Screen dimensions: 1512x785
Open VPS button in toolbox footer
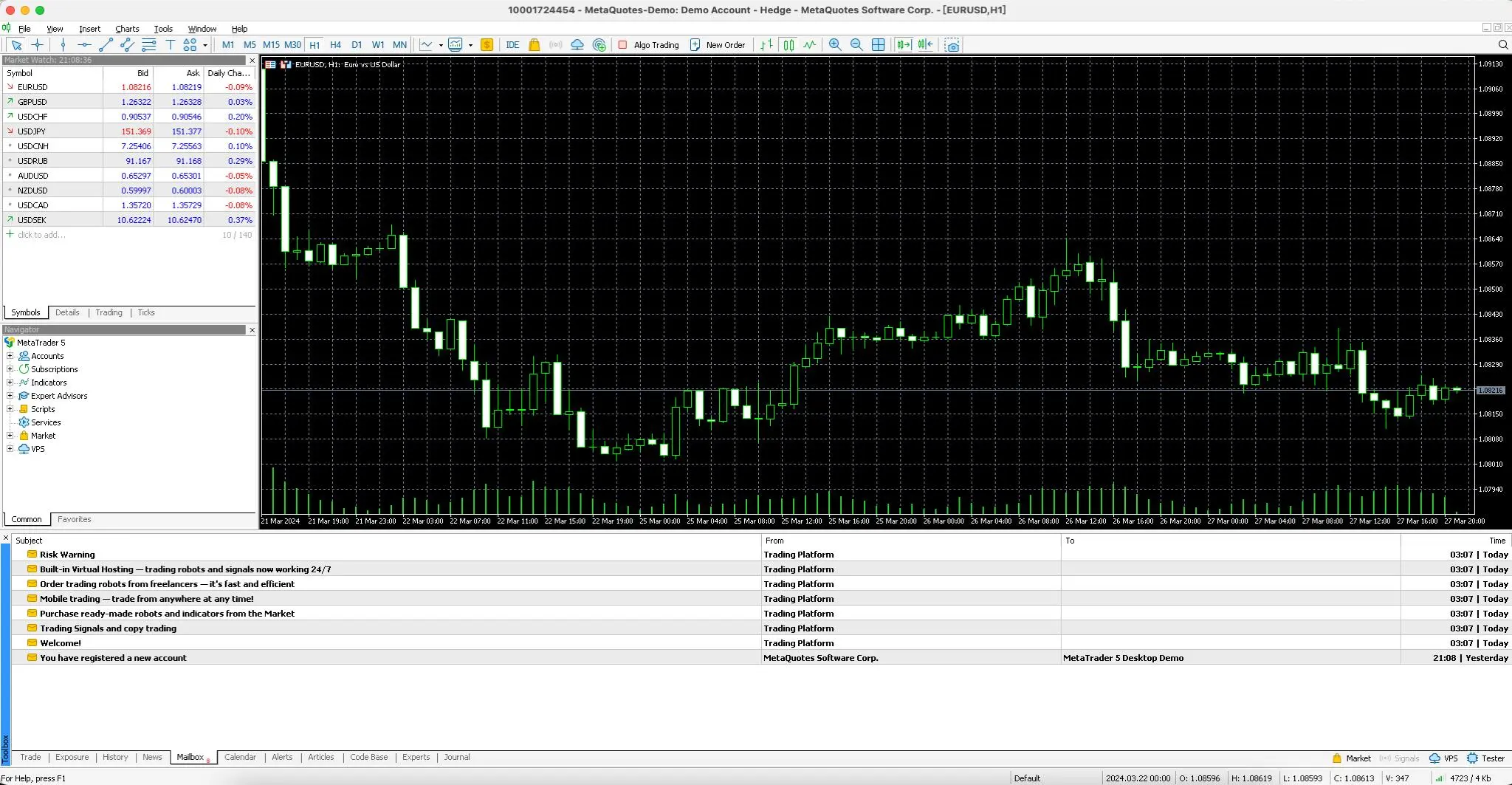[x=1444, y=758]
